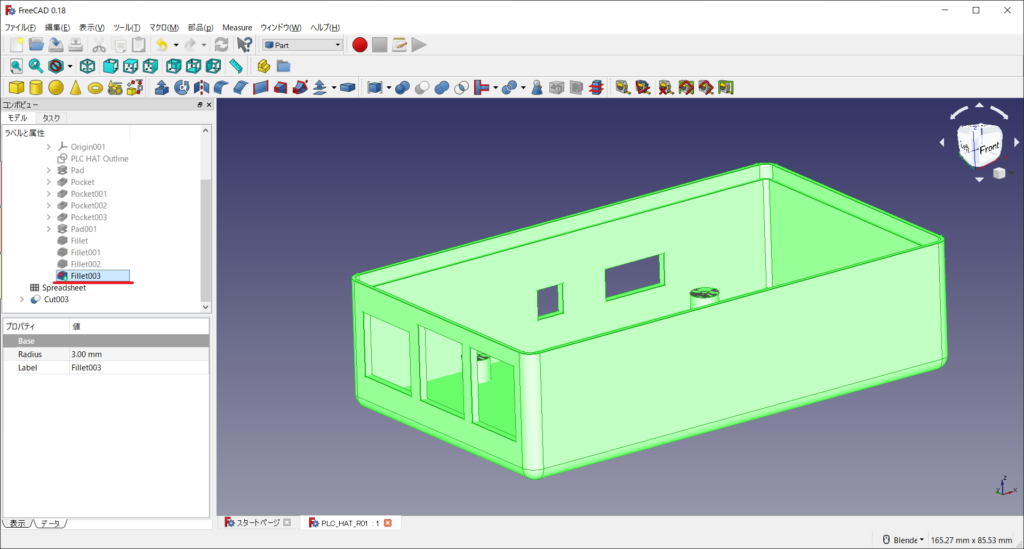This screenshot has height=549, width=1024.
Task: Expand the Cut003 tree node
Action: tap(22, 299)
